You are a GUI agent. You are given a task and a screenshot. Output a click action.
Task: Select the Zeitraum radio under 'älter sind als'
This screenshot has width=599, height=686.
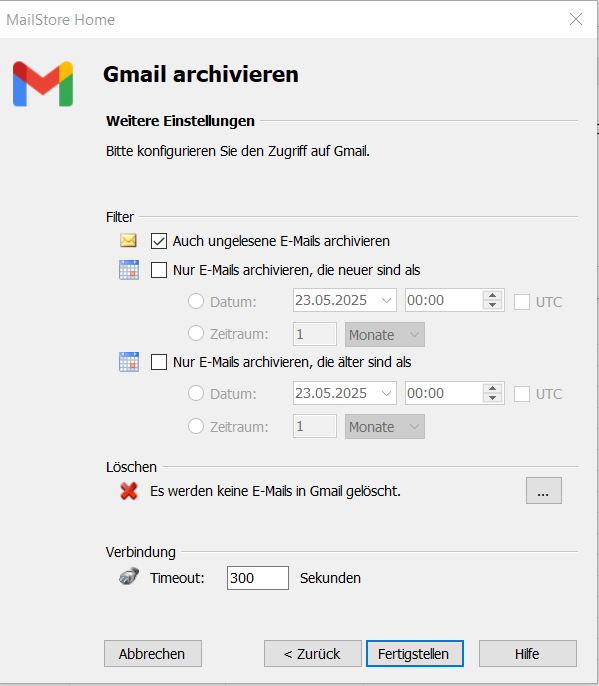coord(196,426)
